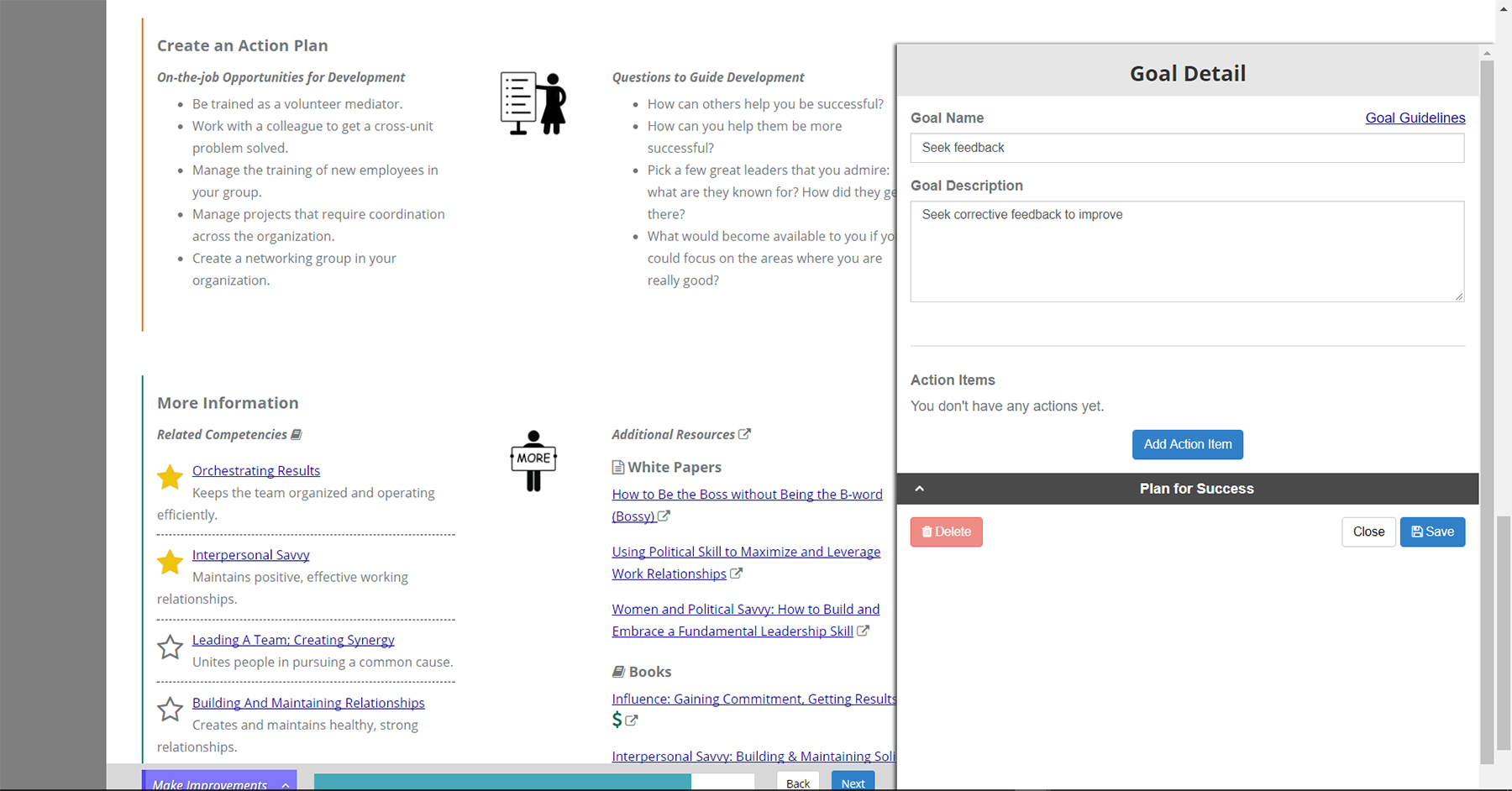Click external link icon after Work Relationships
The image size is (1512, 791).
pyautogui.click(x=737, y=574)
